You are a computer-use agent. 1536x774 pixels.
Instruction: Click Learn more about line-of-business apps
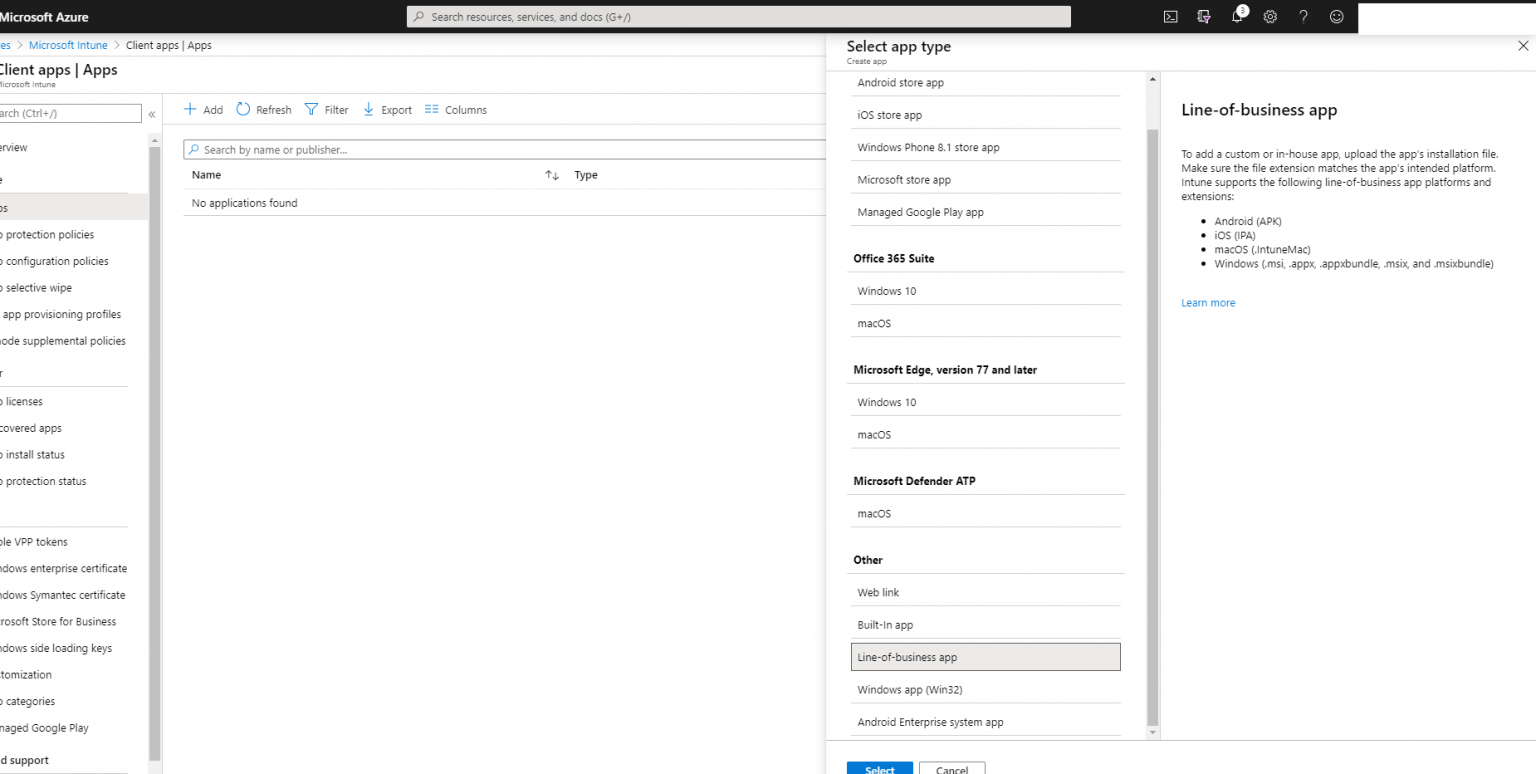pos(1207,302)
